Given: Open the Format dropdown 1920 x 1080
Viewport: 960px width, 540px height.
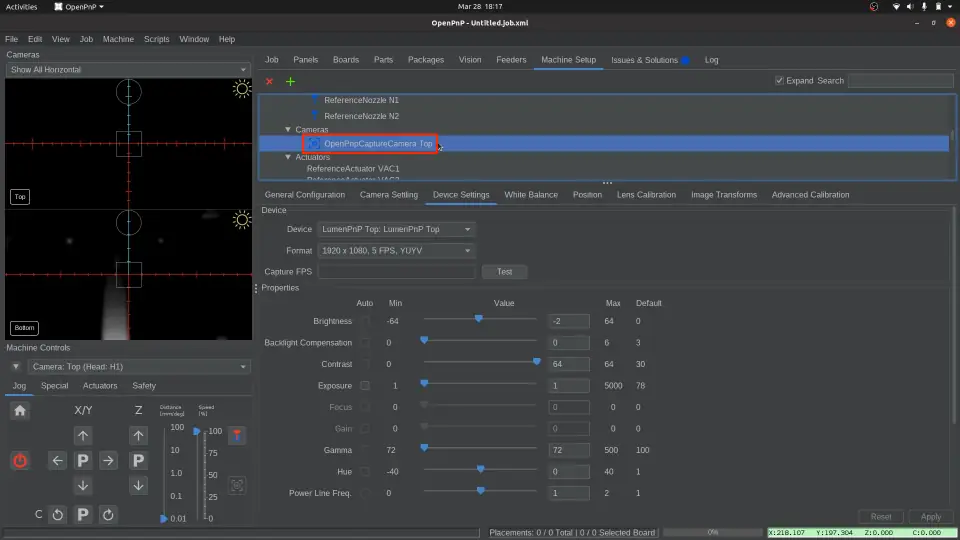Looking at the screenshot, I should click(396, 251).
